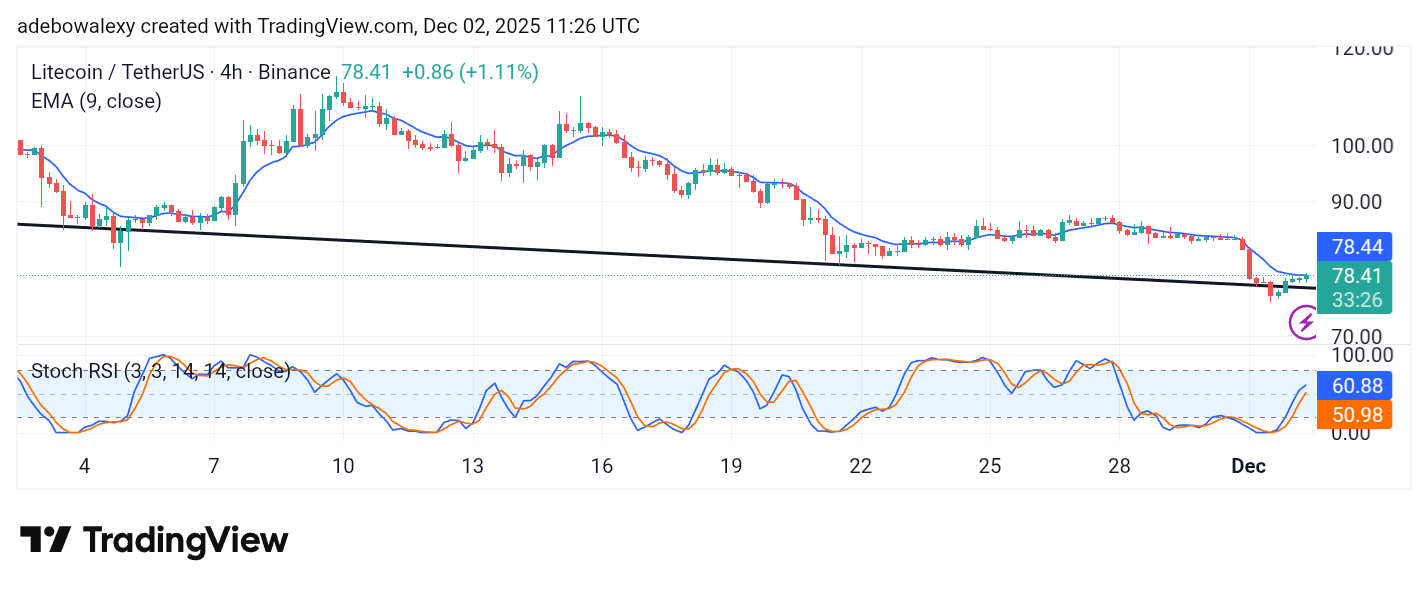This screenshot has height=591, width=1428.
Task: Click the purple lightning bolt icon
Action: click(1304, 322)
